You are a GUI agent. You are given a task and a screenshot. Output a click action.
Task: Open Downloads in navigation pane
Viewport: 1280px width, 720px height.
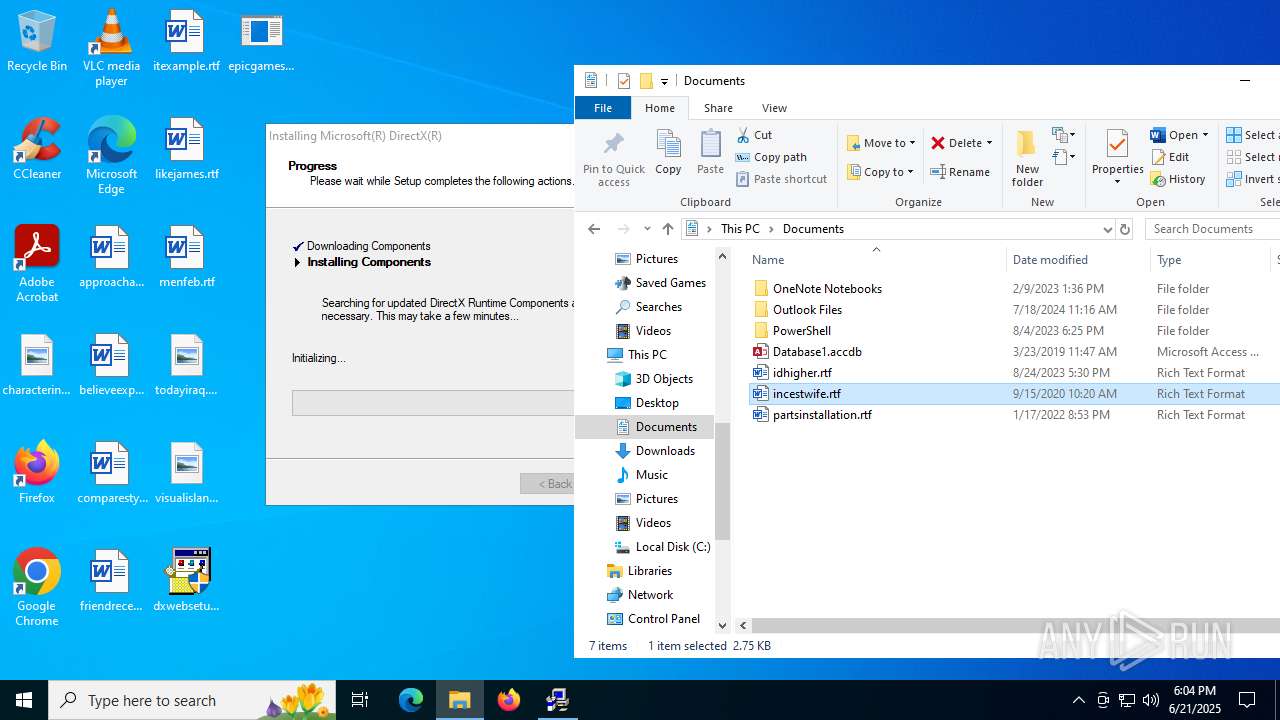pyautogui.click(x=665, y=450)
